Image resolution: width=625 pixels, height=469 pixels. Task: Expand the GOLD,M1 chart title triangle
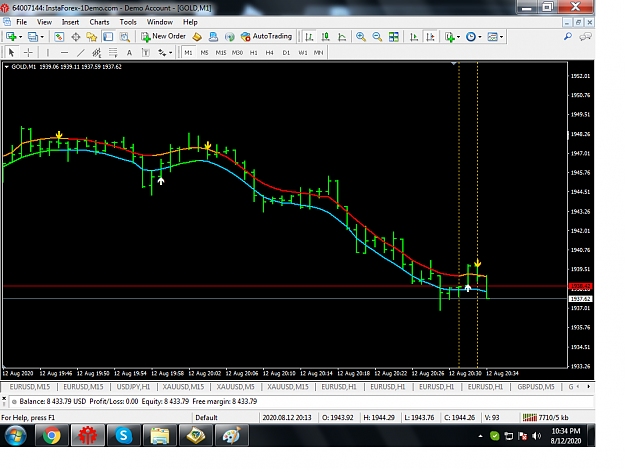(6, 67)
